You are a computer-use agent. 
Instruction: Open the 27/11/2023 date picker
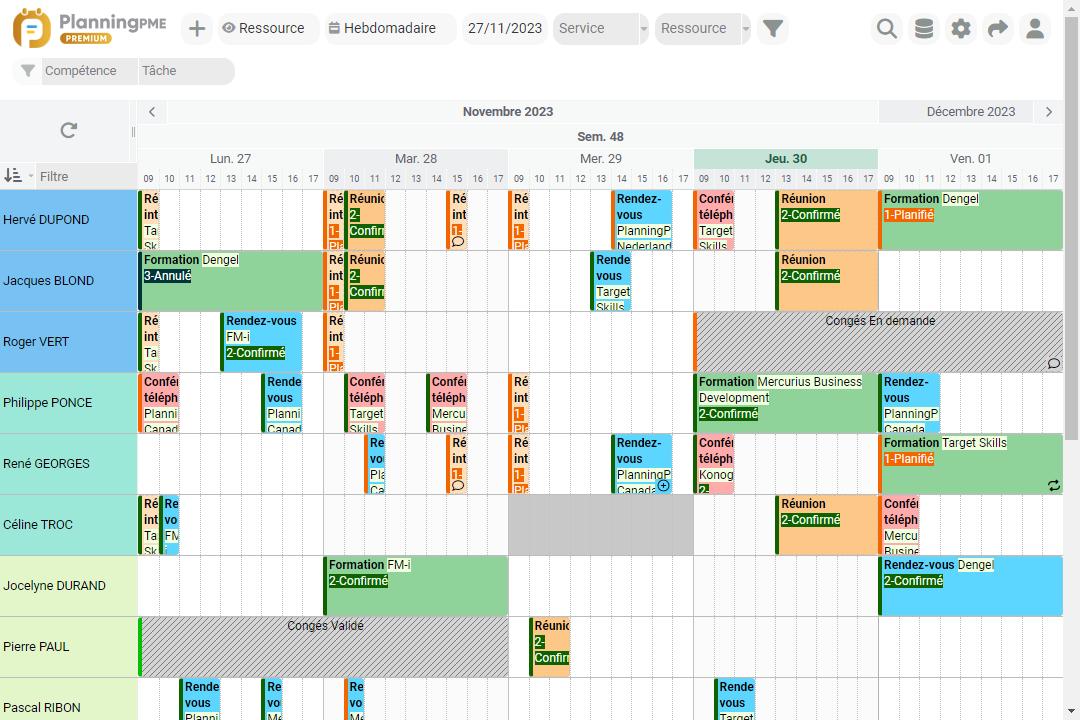point(505,28)
